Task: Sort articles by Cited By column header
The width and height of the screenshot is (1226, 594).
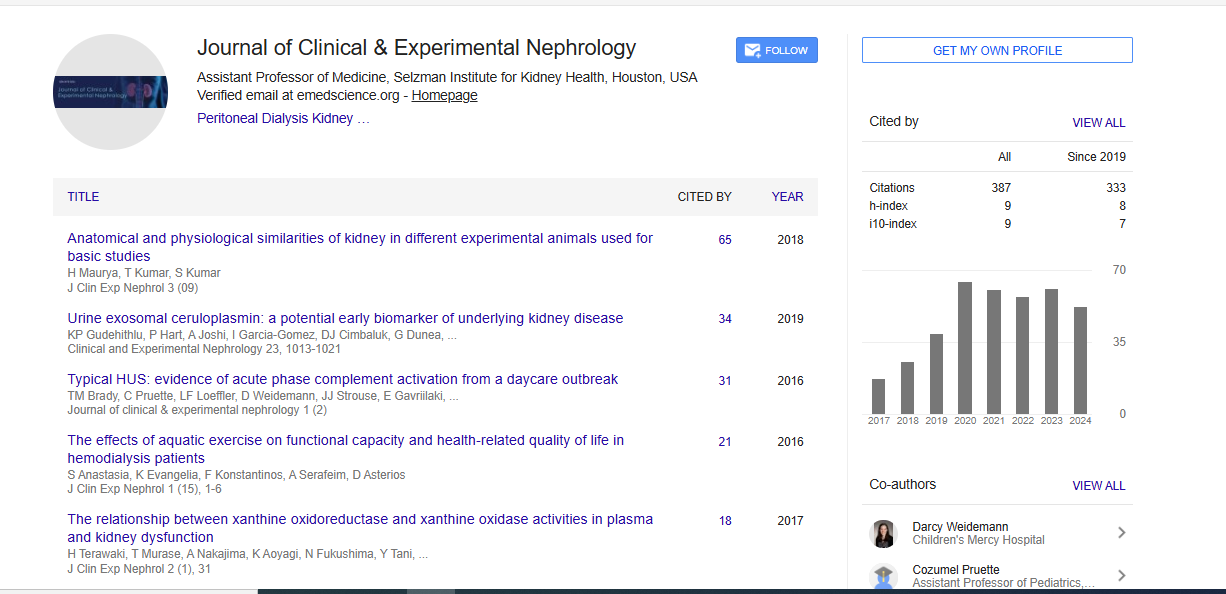Action: point(704,197)
